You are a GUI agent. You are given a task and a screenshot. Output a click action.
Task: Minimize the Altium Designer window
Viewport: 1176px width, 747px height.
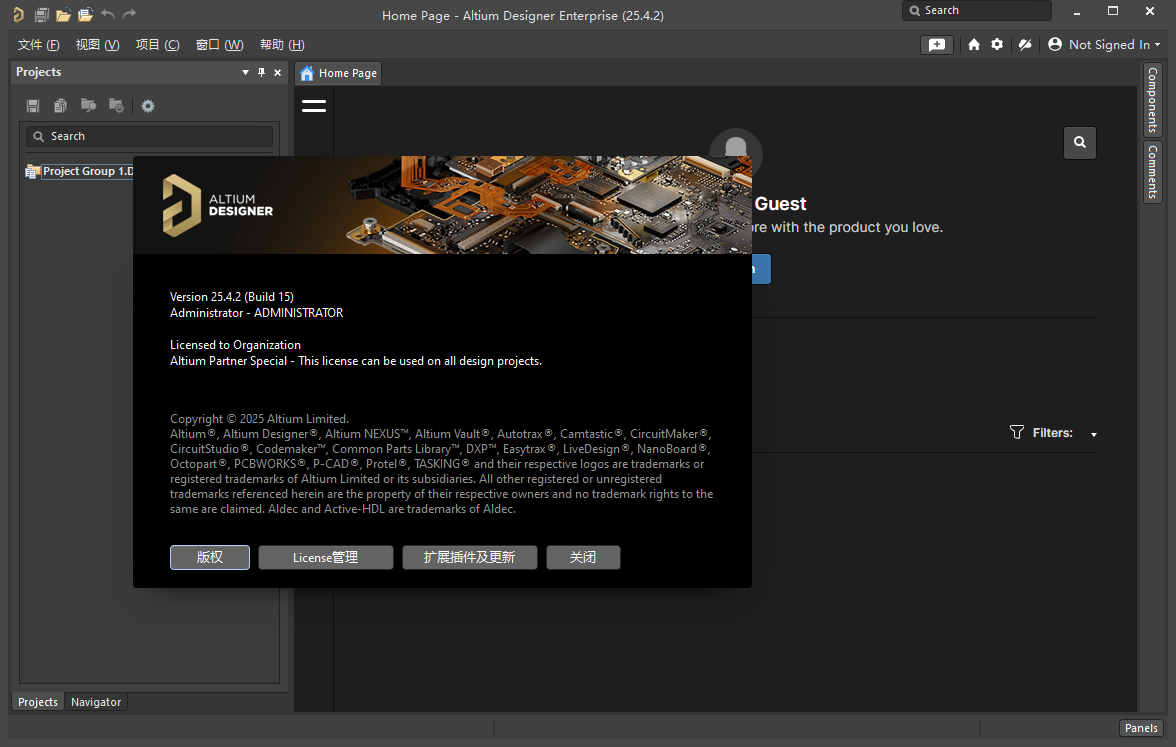click(x=1076, y=11)
